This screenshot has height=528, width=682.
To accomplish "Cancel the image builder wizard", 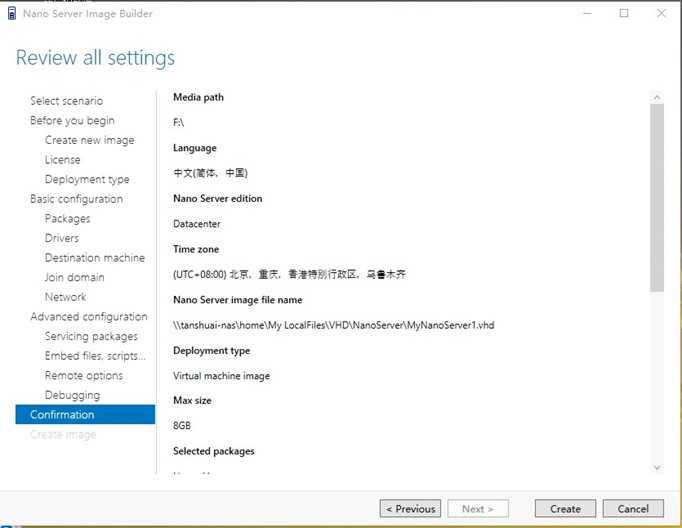I will point(633,508).
